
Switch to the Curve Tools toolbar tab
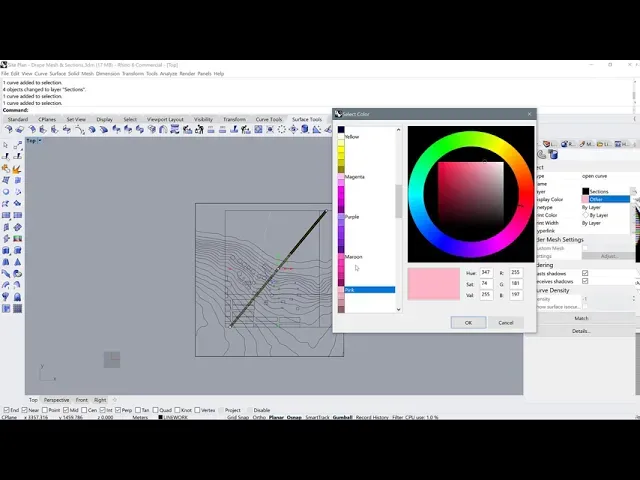coord(269,119)
